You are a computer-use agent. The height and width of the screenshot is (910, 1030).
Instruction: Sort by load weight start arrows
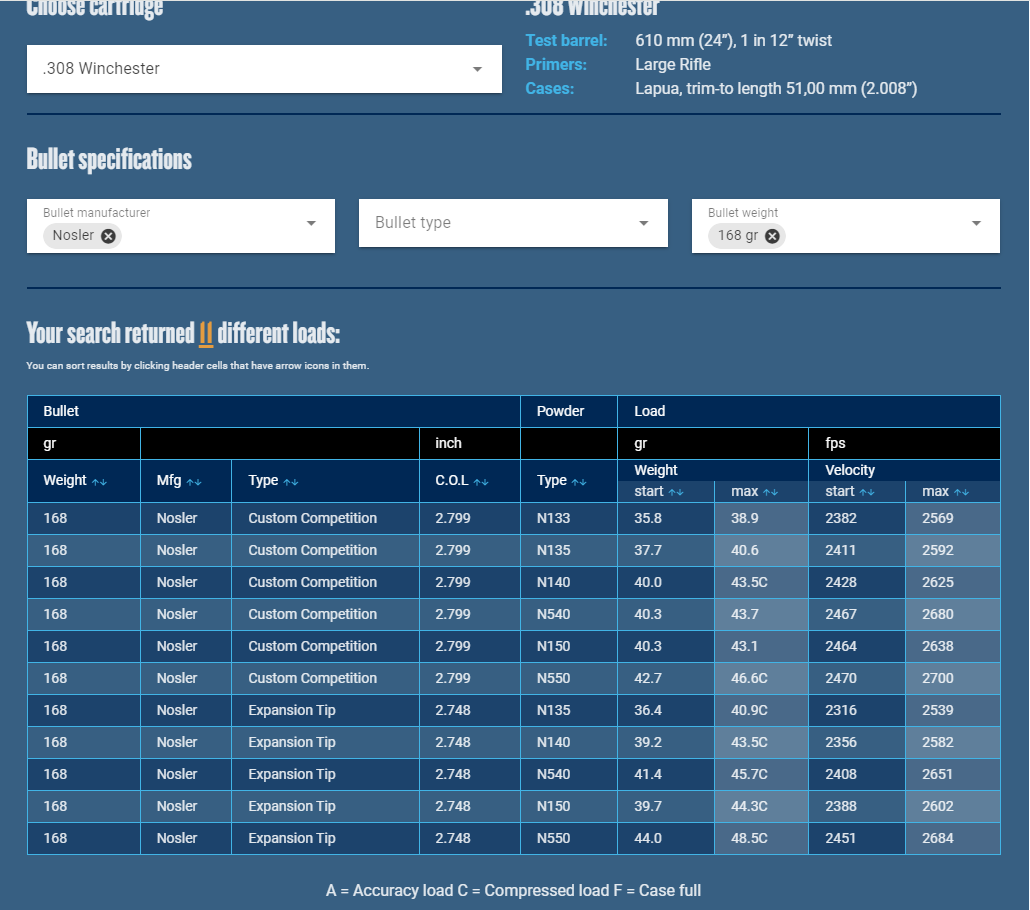point(676,492)
